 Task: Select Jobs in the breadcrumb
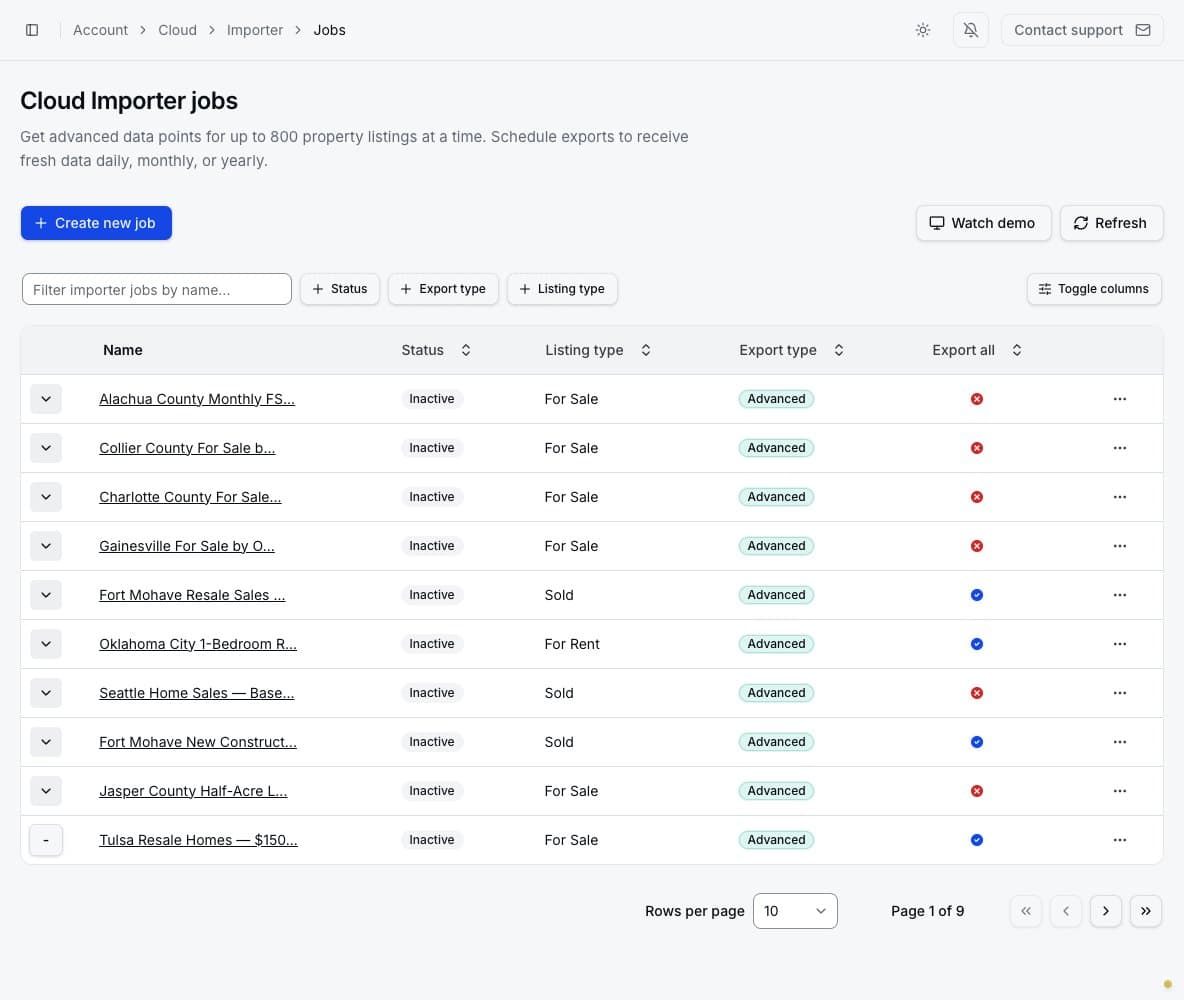click(x=329, y=30)
